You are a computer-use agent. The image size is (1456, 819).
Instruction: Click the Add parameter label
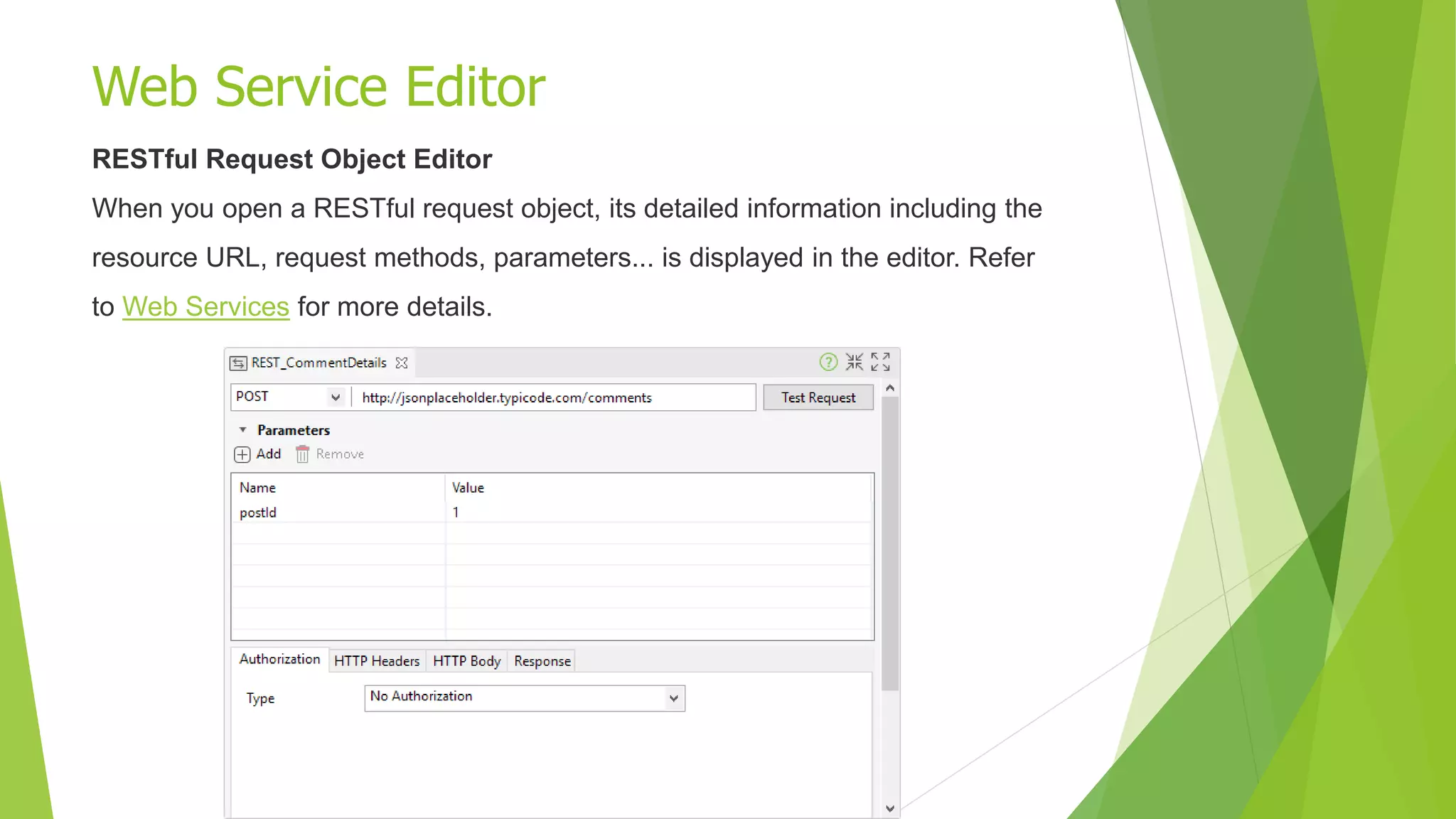pos(269,454)
